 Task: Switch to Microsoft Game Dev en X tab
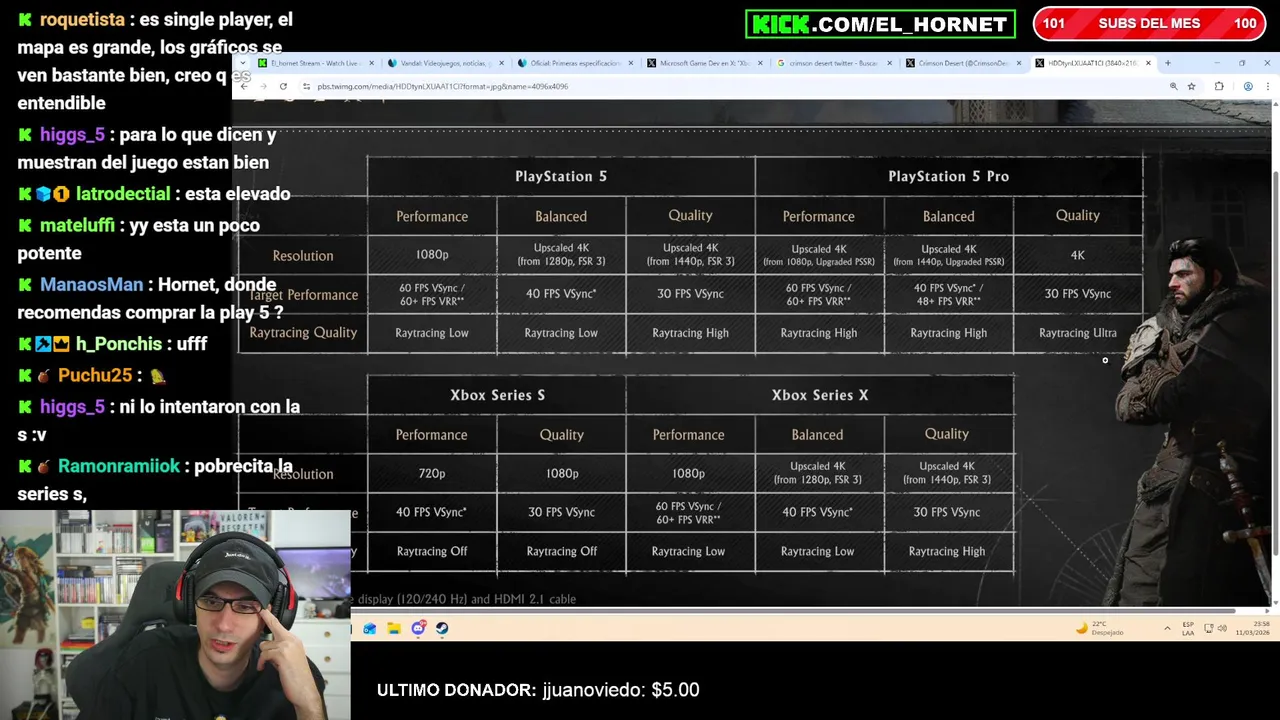pos(704,63)
